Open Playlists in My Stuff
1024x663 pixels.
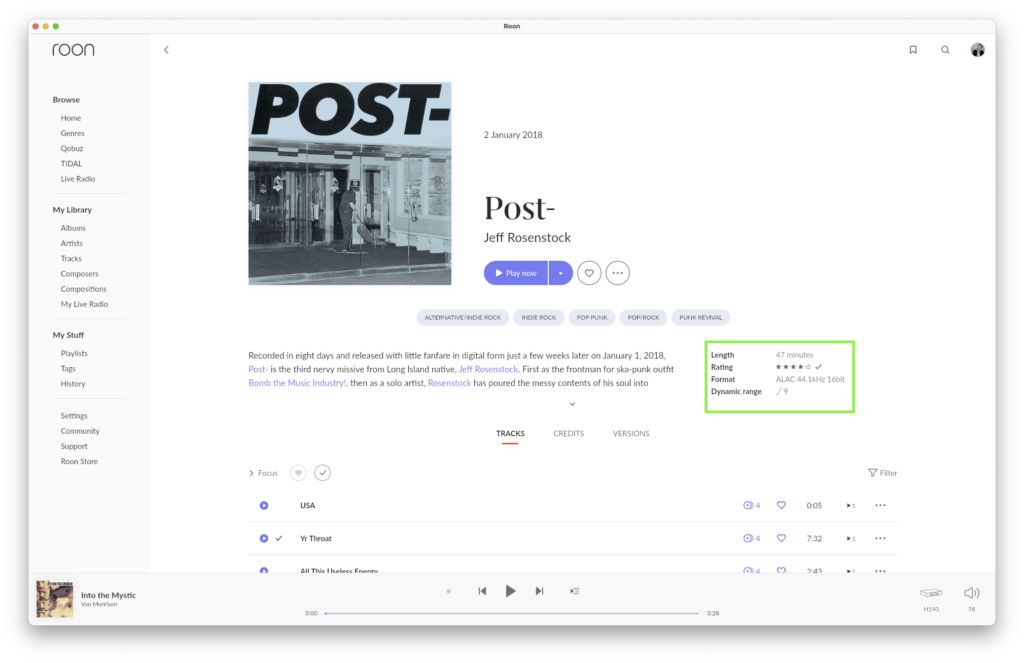click(x=74, y=353)
